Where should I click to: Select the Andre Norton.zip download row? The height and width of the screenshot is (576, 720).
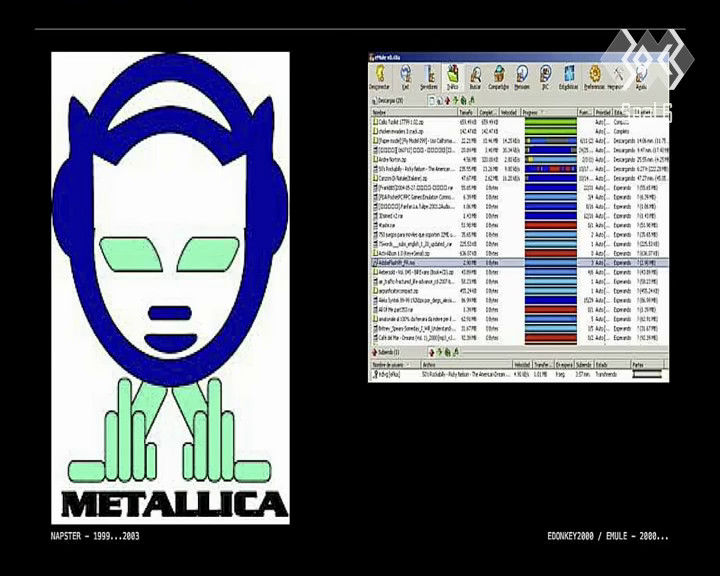[x=519, y=159]
